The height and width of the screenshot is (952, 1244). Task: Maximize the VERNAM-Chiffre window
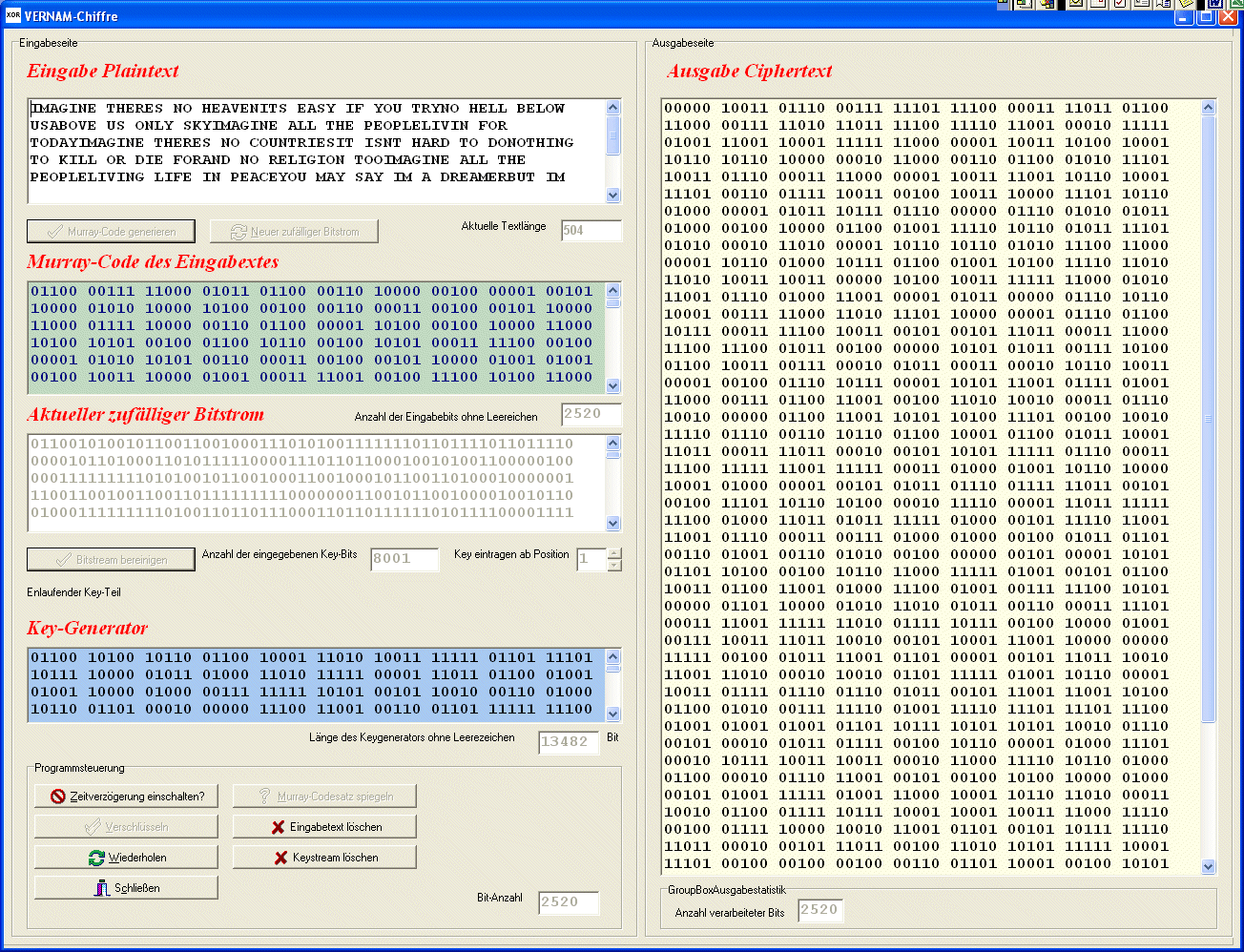click(1205, 16)
